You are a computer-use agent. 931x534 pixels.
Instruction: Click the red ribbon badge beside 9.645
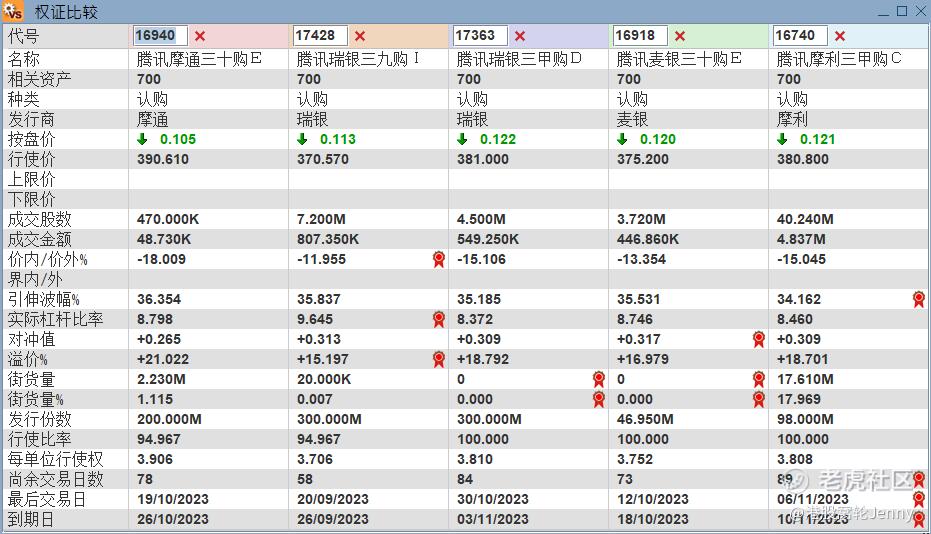[439, 320]
